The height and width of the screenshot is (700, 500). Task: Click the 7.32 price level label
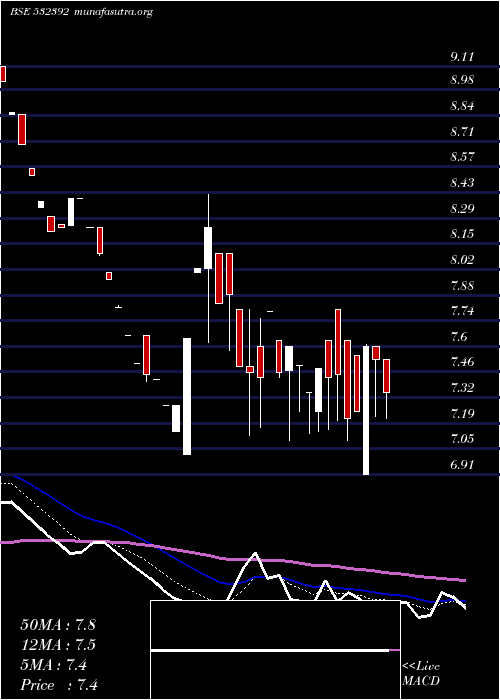tap(462, 387)
